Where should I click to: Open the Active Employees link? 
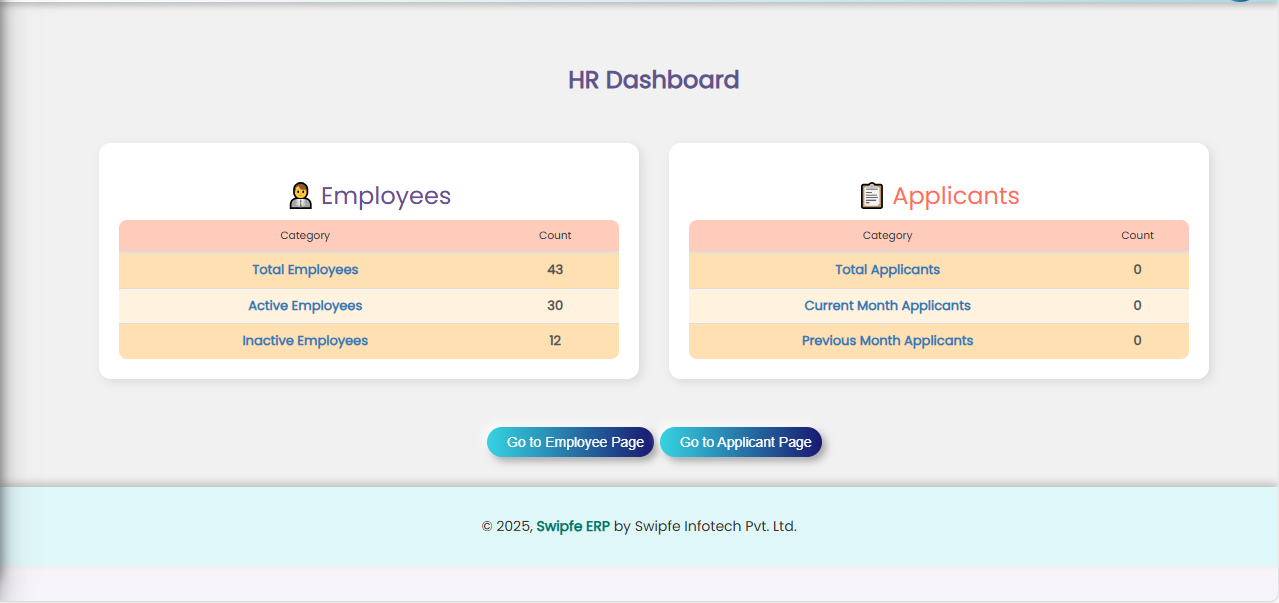point(305,306)
